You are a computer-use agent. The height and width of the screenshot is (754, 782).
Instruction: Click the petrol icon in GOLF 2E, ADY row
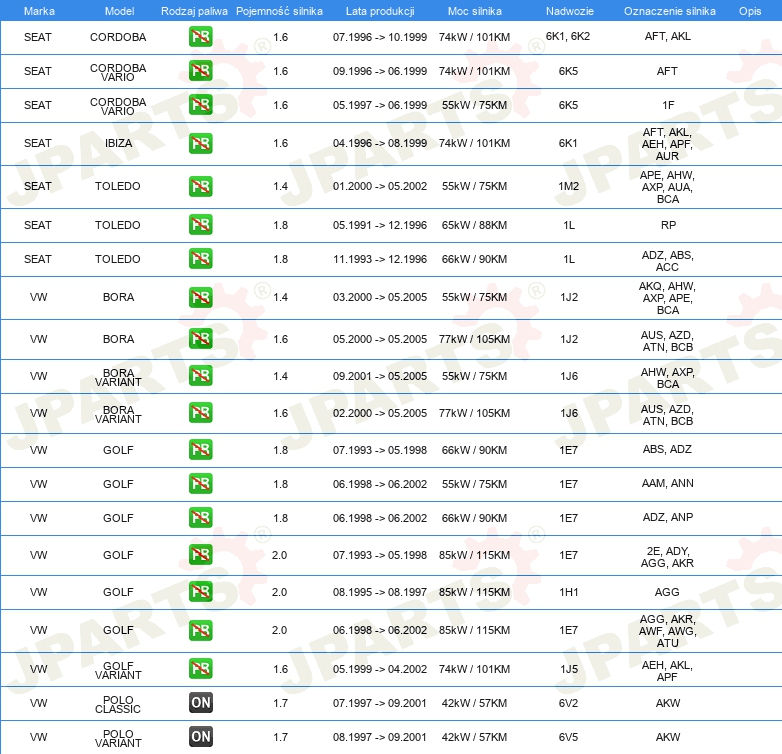point(200,555)
